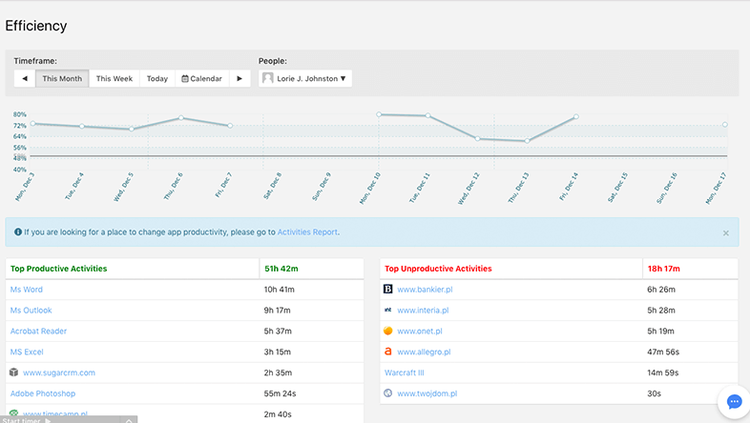Advance to the next timeframe with the right arrow
Screen dimensions: 750x423
coord(240,78)
